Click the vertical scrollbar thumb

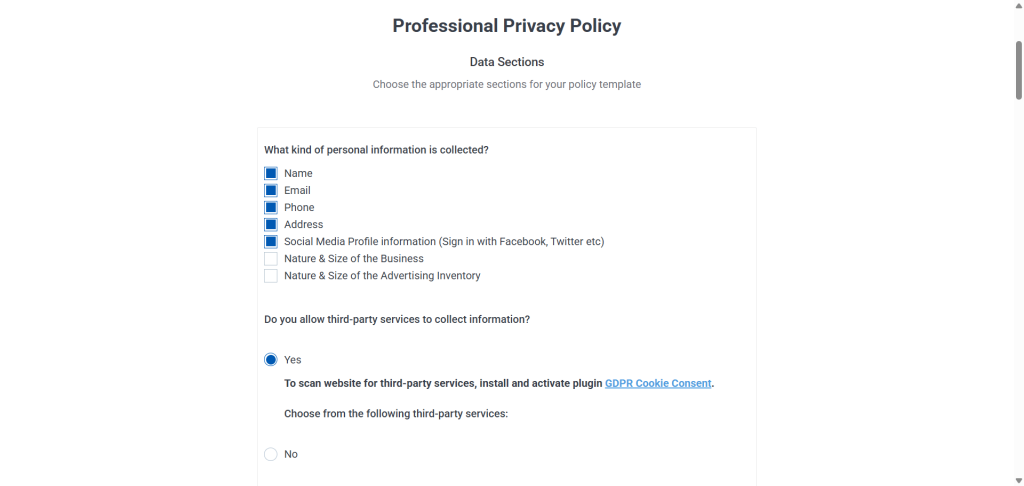pyautogui.click(x=1018, y=70)
